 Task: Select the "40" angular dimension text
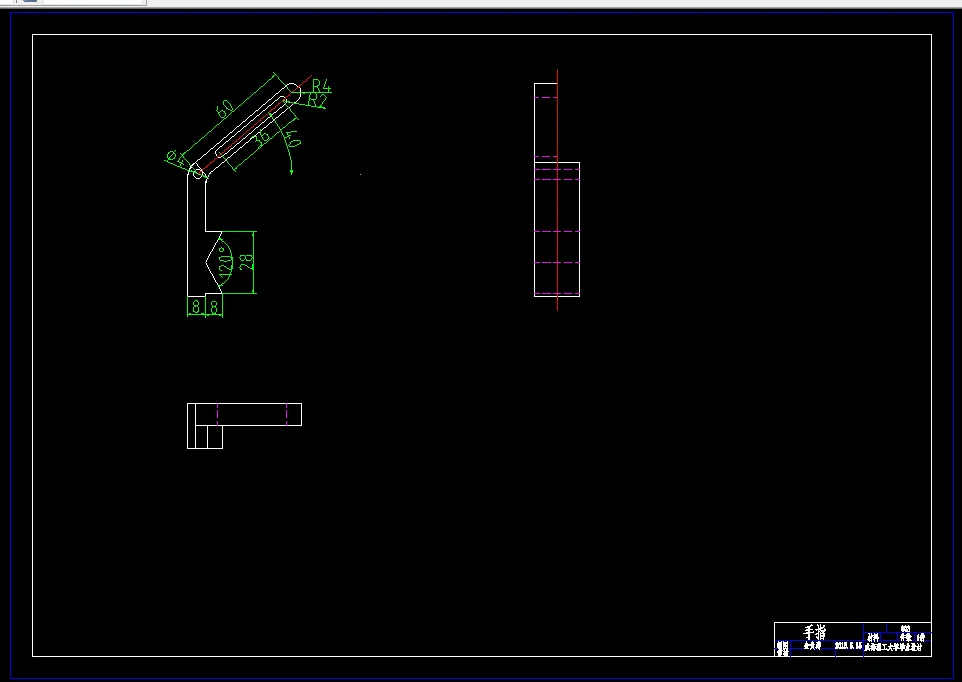coord(293,139)
